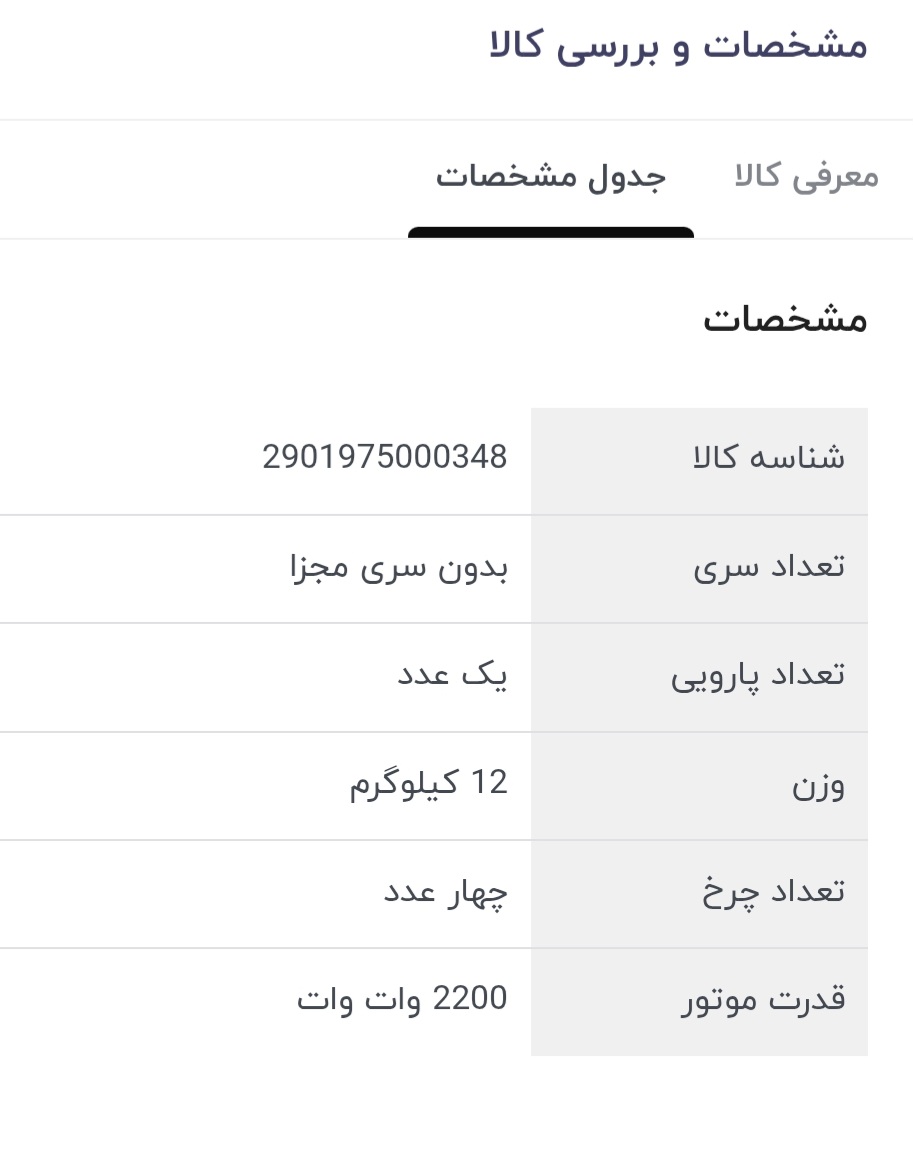
Task: Click the black active tab underline indicator
Action: pyautogui.click(x=550, y=233)
